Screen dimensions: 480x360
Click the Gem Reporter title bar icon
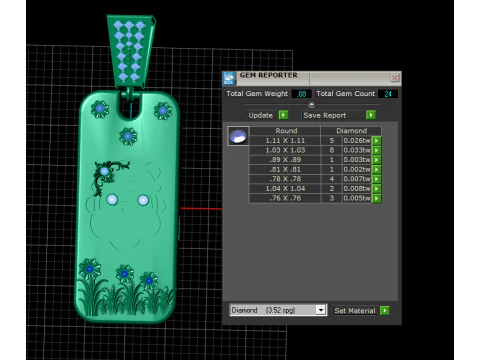coord(229,78)
